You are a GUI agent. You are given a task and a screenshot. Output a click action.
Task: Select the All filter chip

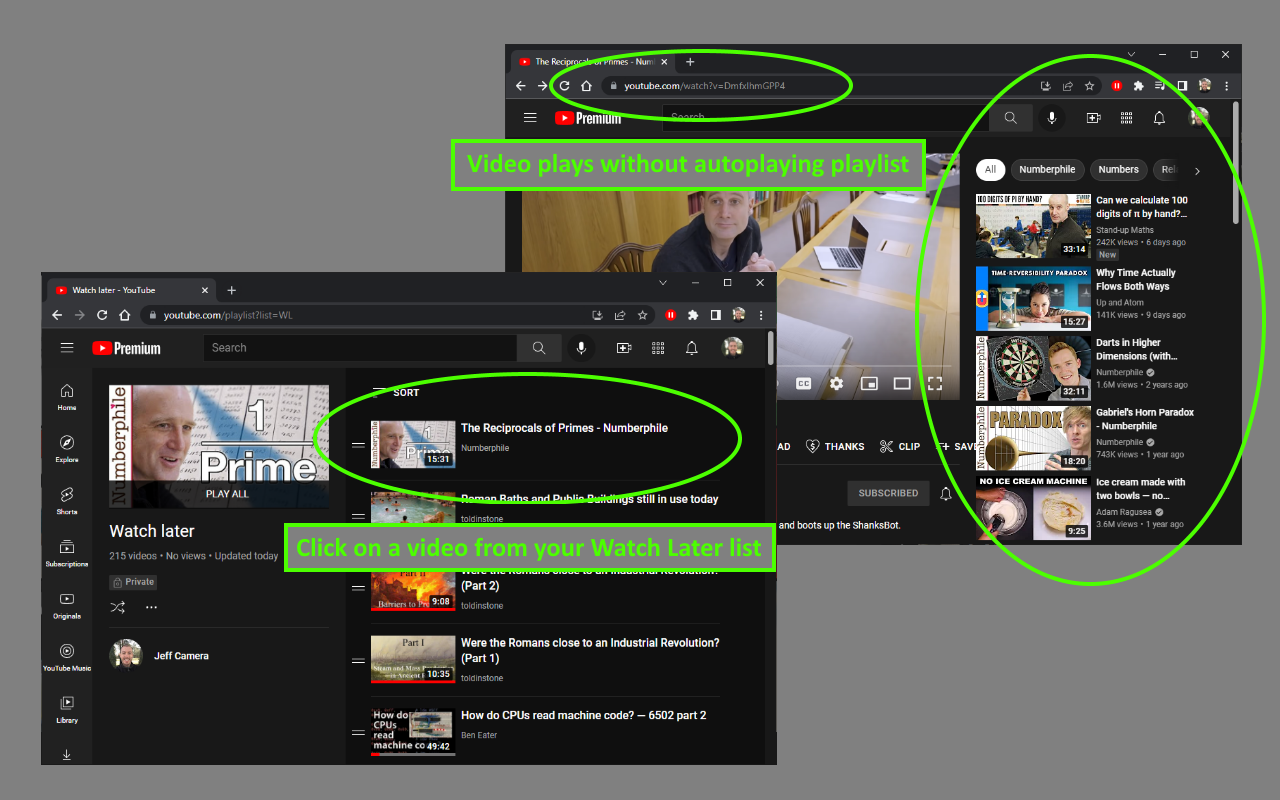pos(990,170)
